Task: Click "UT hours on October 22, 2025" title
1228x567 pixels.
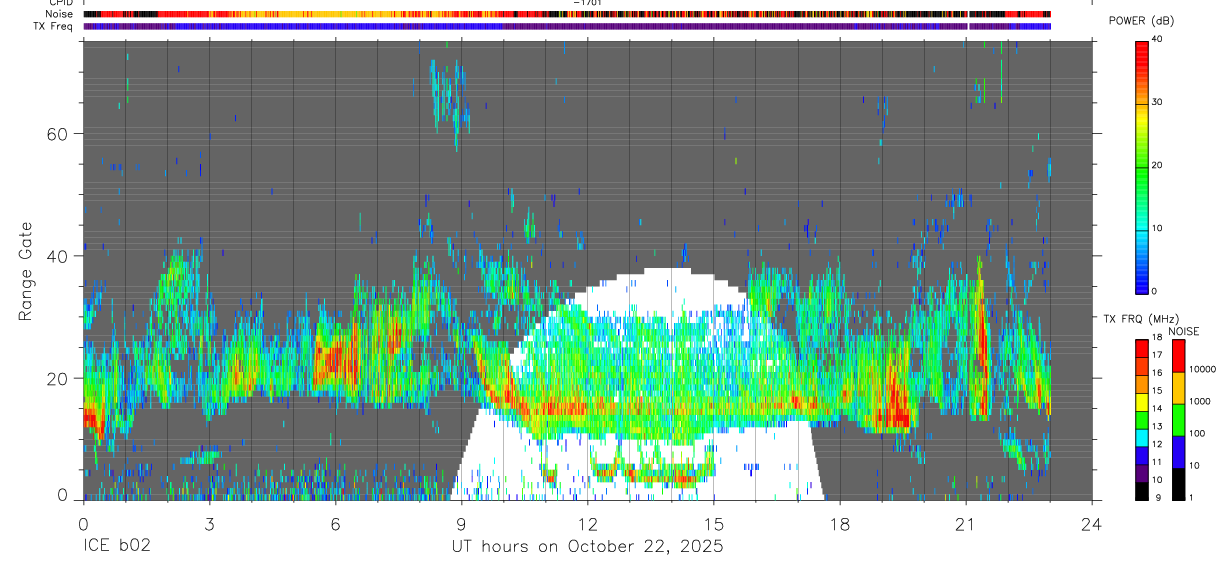Action: point(587,547)
